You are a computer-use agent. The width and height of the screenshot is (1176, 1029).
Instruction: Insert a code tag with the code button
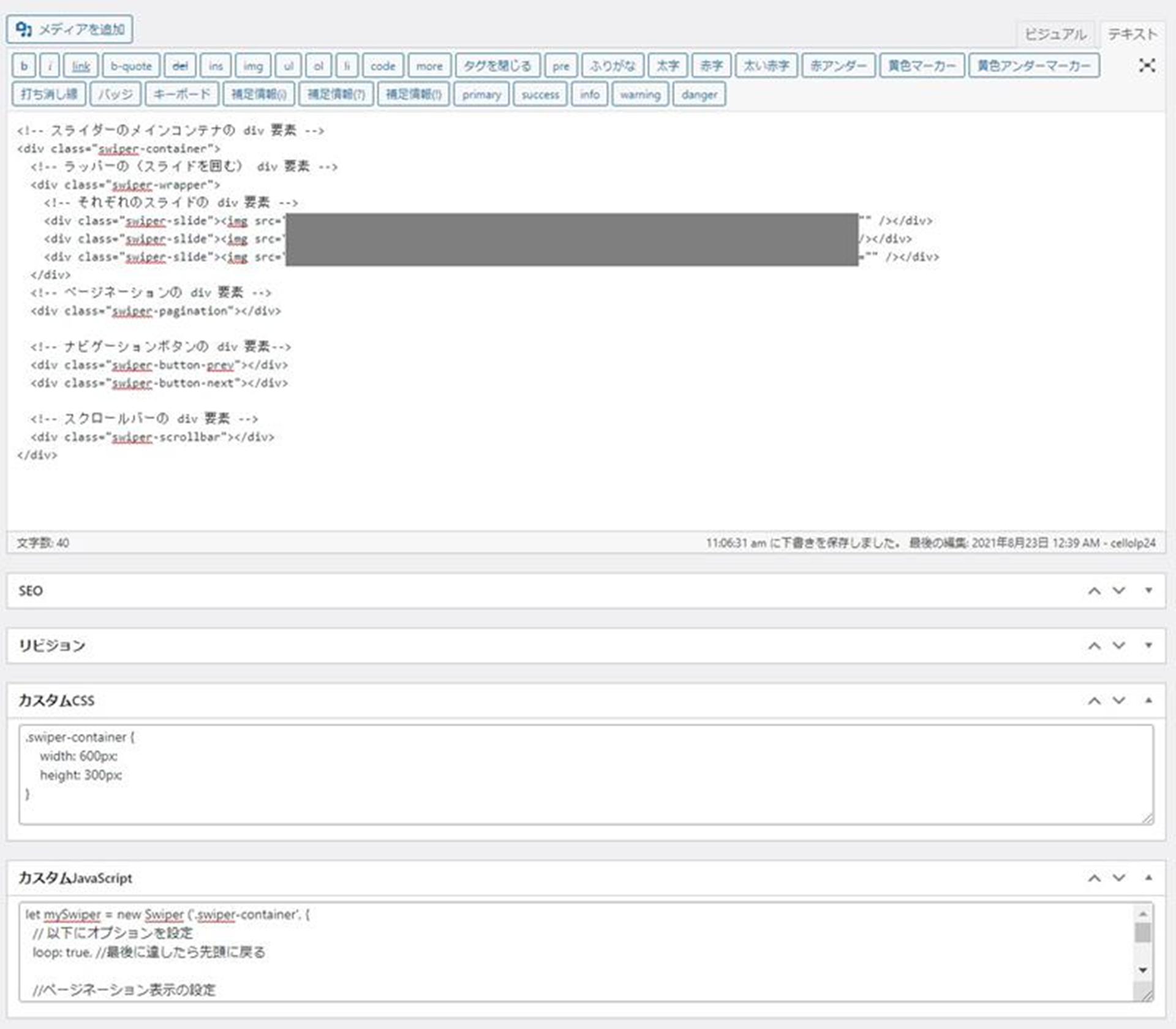click(382, 66)
